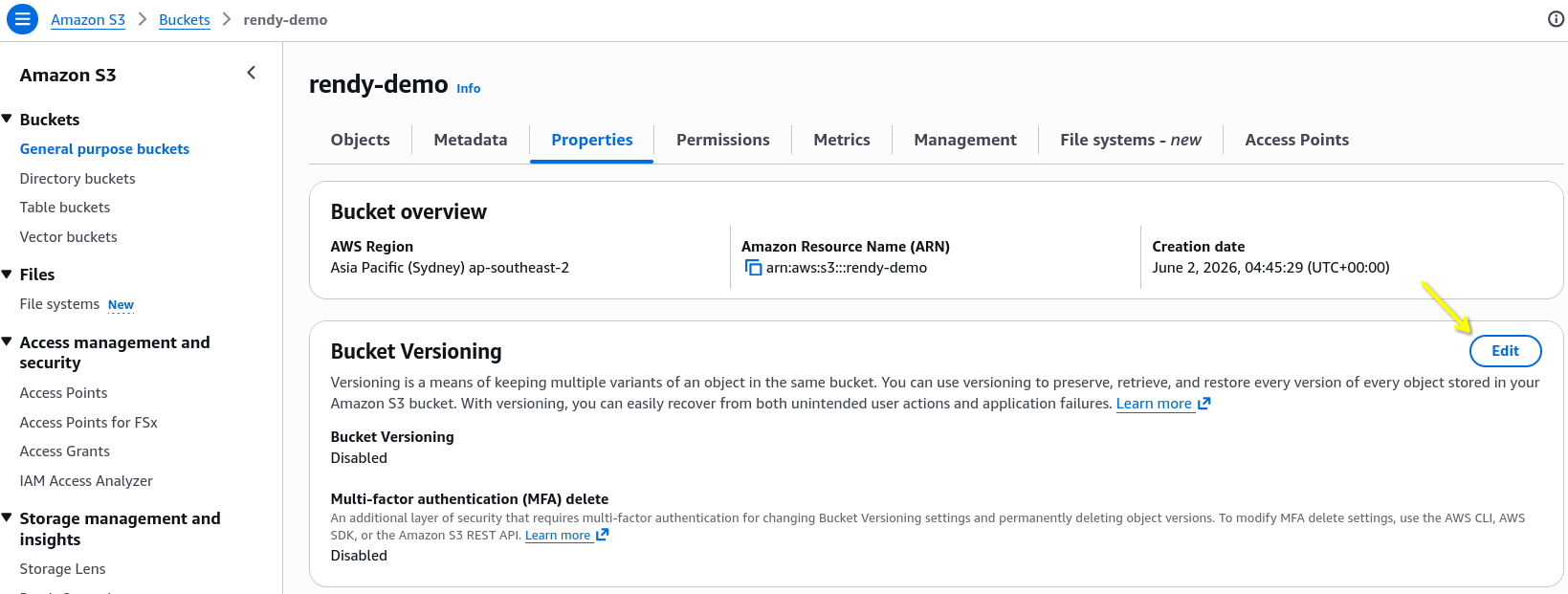Click the Amazon S3 sidebar title
This screenshot has height=594, width=1568.
pos(68,75)
